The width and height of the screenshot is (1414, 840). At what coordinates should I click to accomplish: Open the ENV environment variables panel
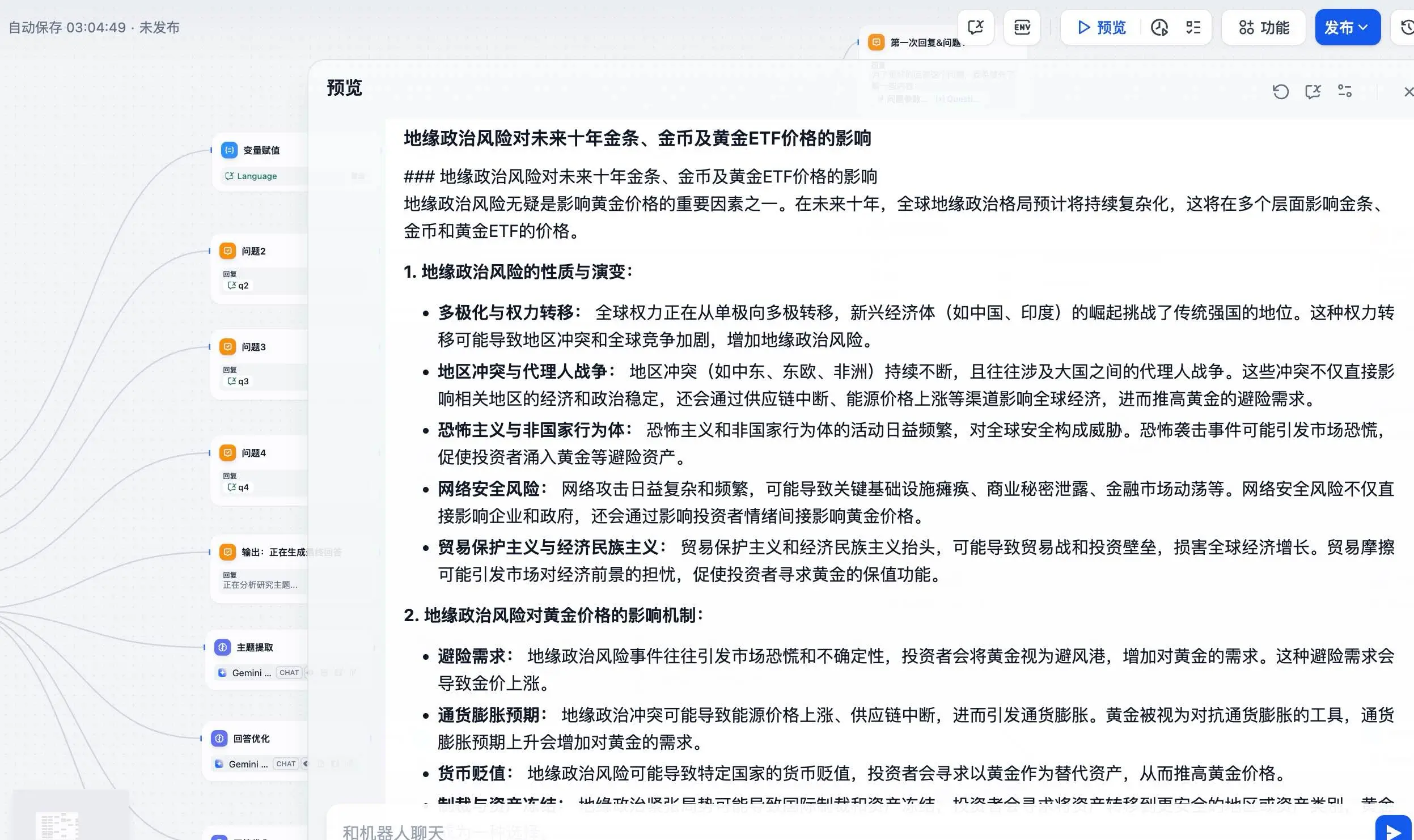click(1022, 27)
